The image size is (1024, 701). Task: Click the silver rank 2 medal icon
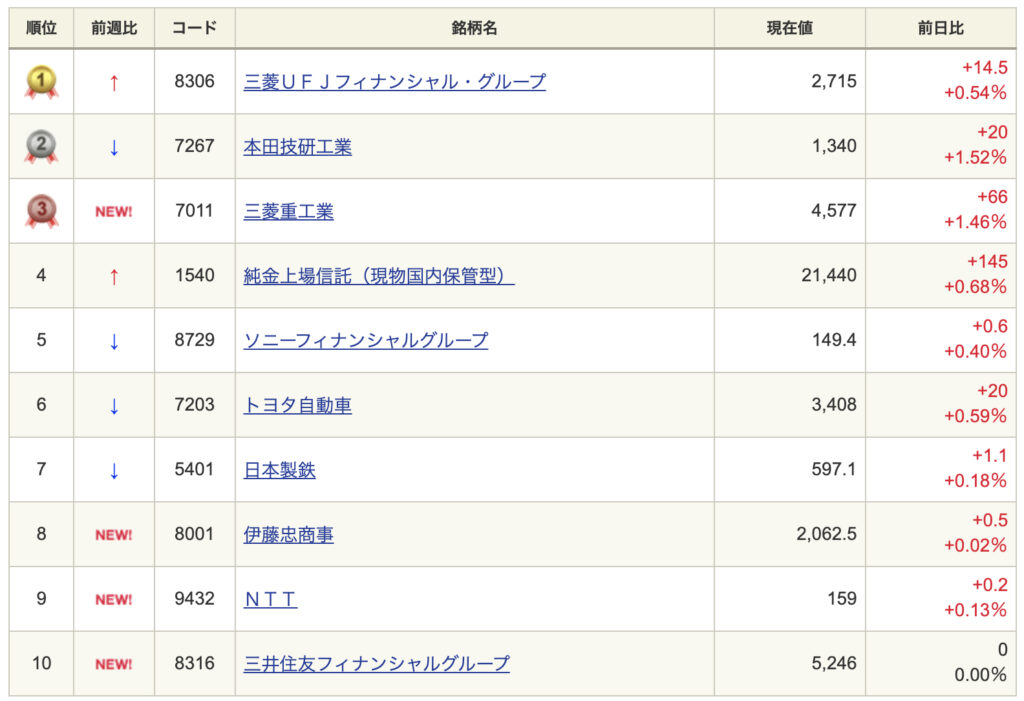coord(41,147)
